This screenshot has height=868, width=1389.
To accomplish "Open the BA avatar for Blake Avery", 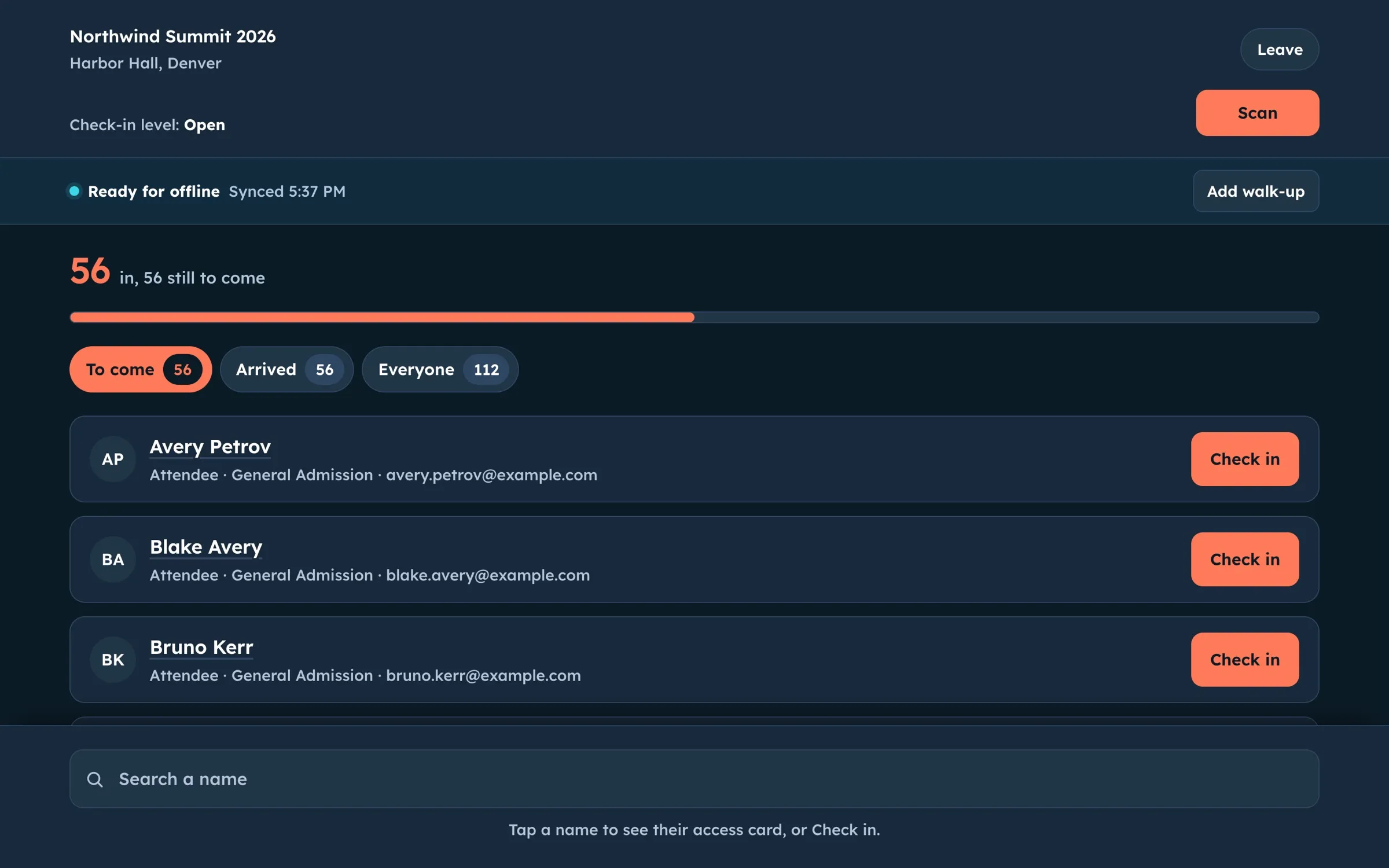I will [x=113, y=559].
